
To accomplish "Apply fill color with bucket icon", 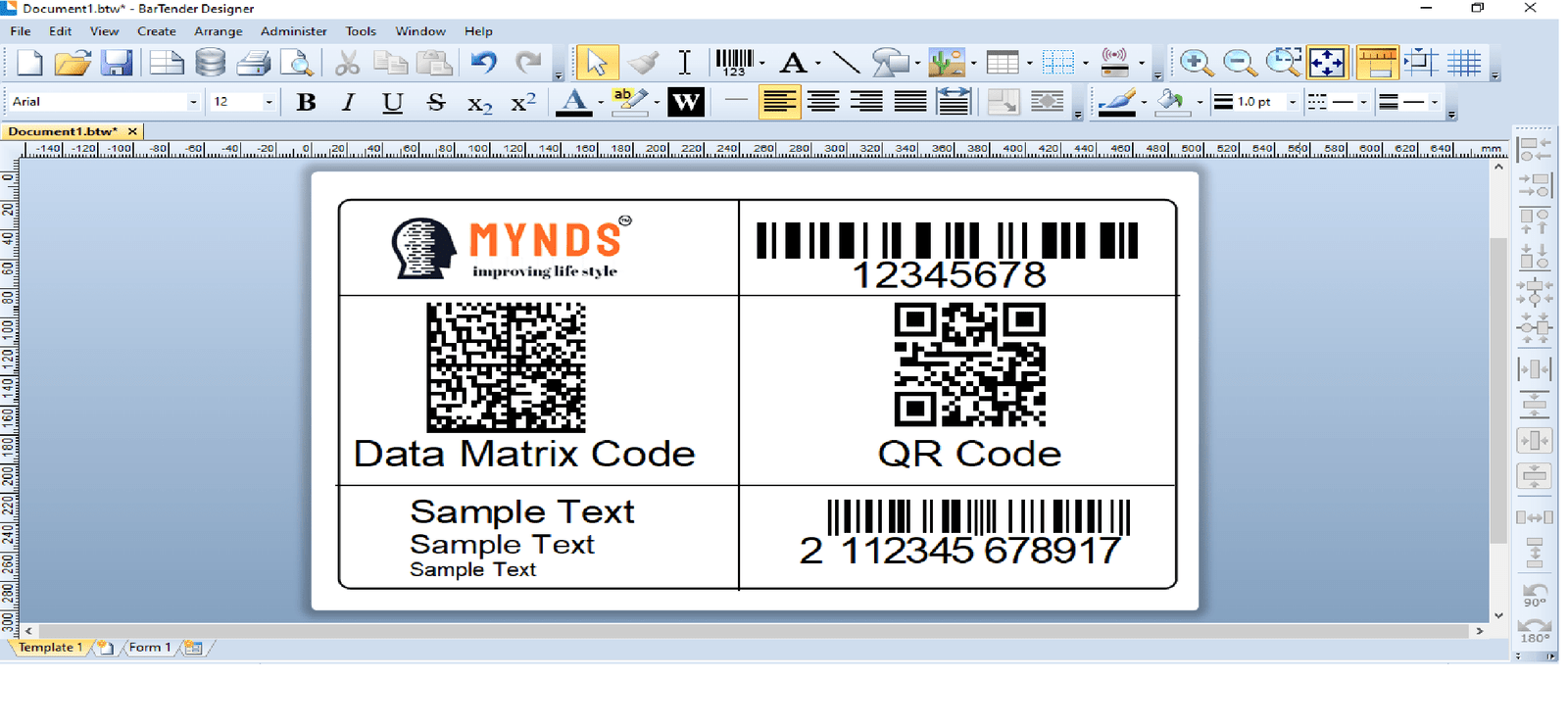I will pyautogui.click(x=1172, y=102).
